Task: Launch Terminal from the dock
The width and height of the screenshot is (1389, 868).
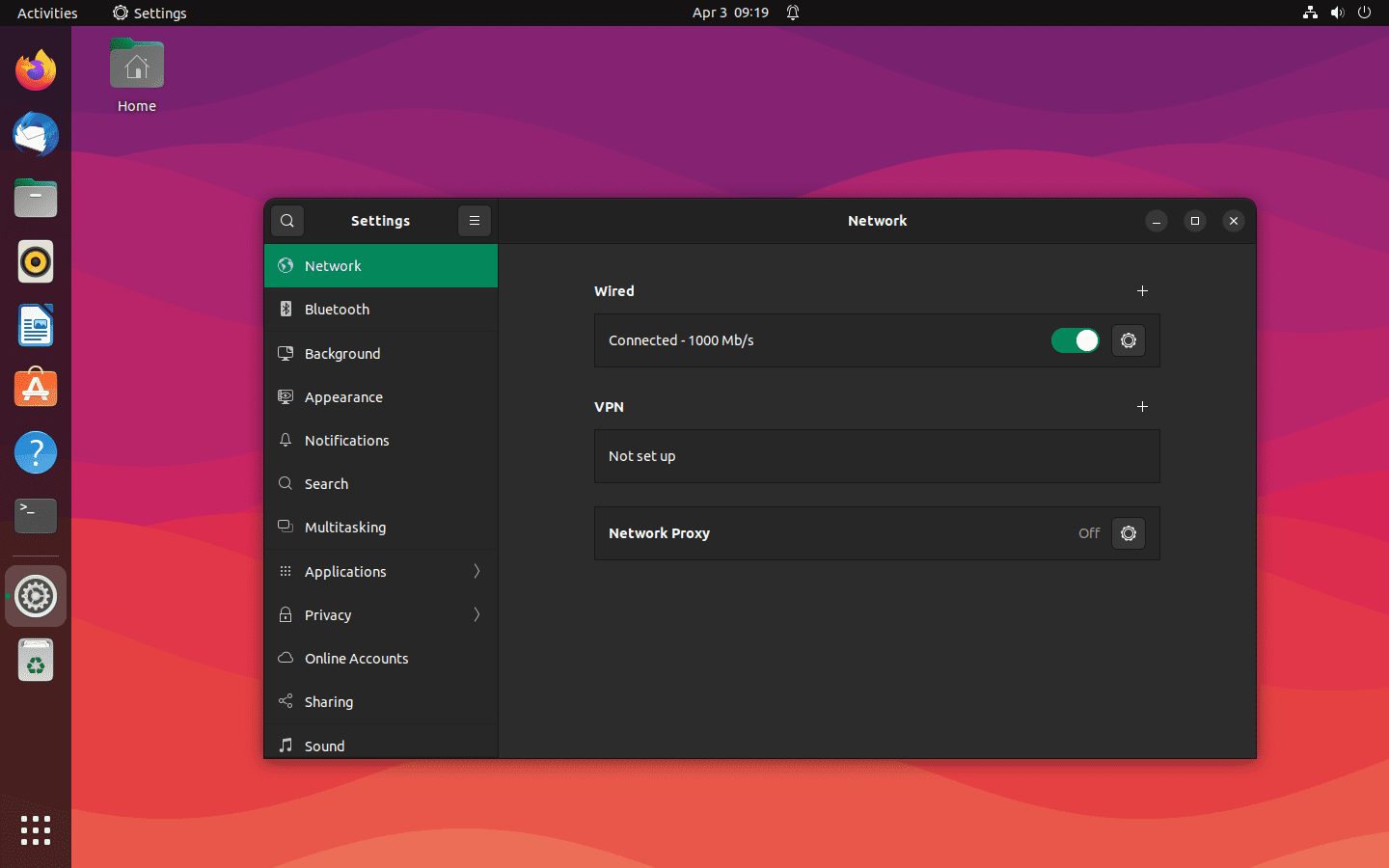Action: coord(36,516)
